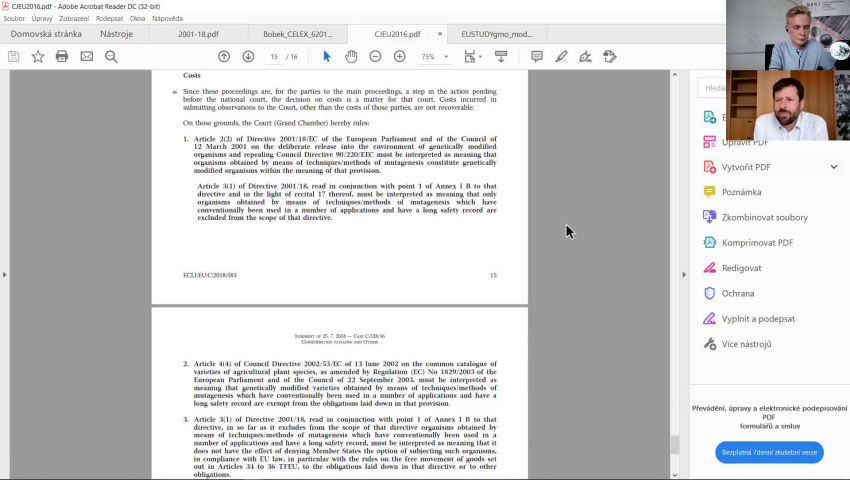Screen dimensions: 850x480
Task: Go to next page arrow
Action: 248,56
